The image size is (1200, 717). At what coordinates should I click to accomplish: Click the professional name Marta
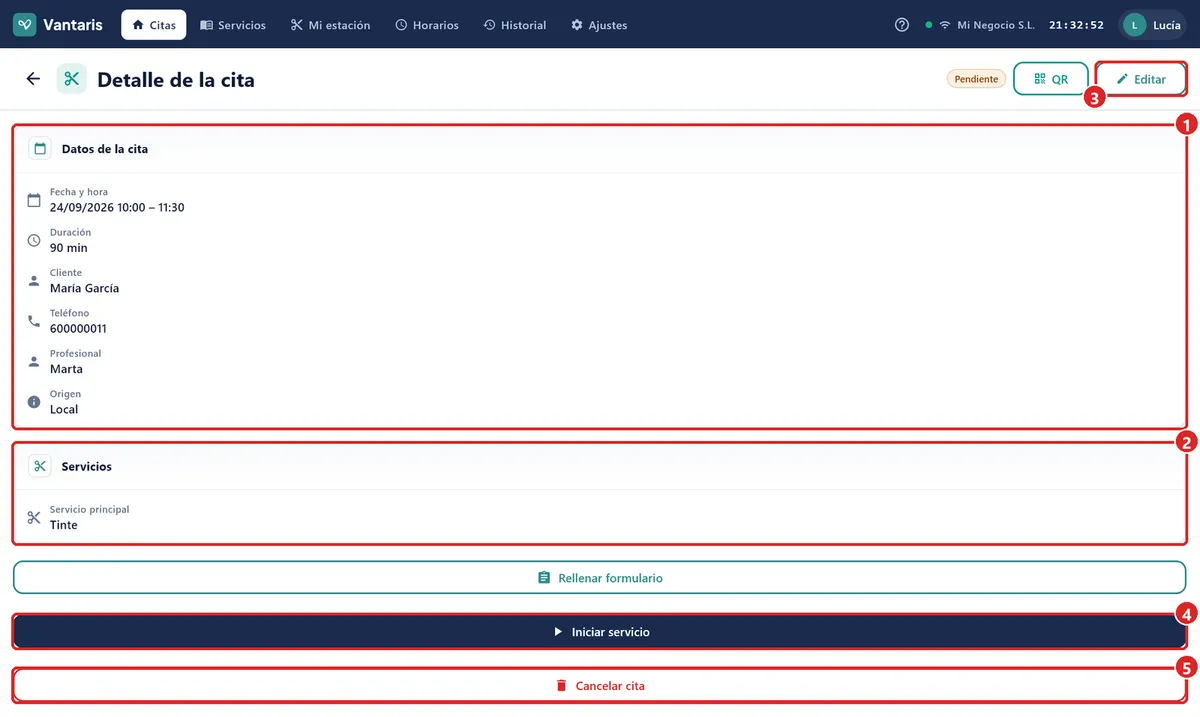67,369
